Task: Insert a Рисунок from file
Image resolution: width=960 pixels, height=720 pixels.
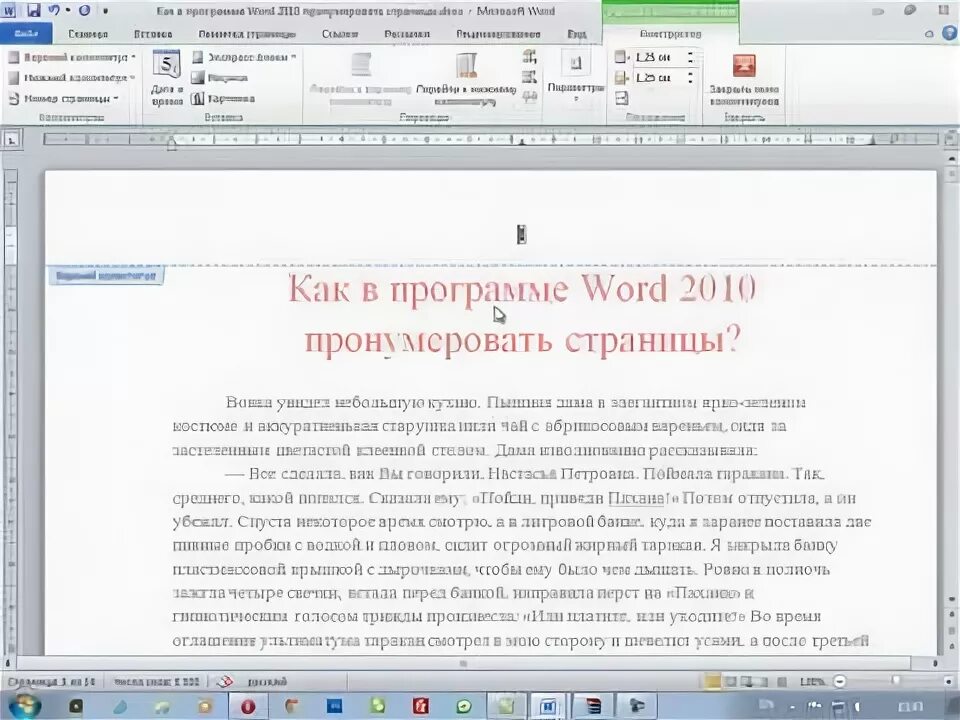Action: (219, 78)
